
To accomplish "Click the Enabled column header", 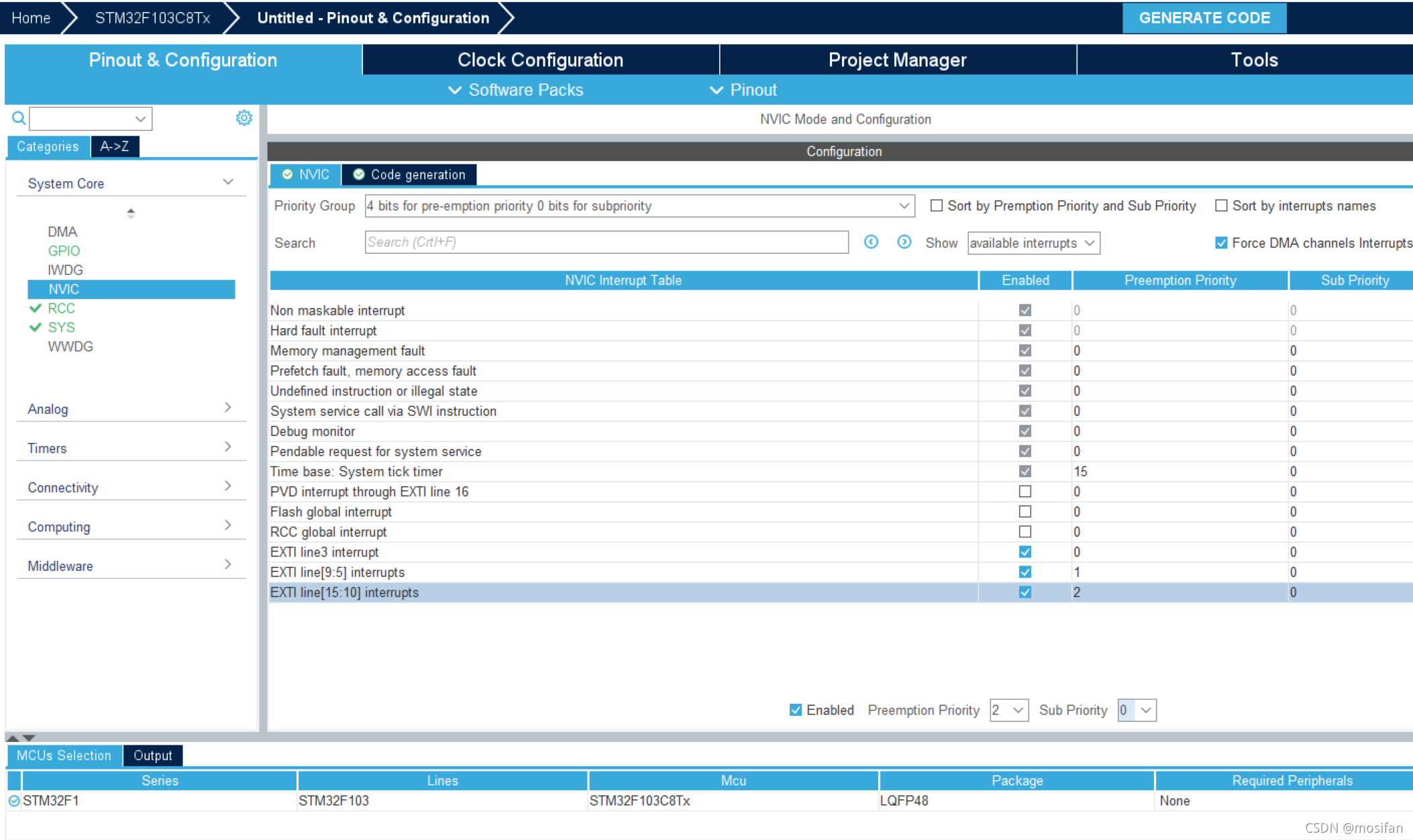I will 1025,280.
